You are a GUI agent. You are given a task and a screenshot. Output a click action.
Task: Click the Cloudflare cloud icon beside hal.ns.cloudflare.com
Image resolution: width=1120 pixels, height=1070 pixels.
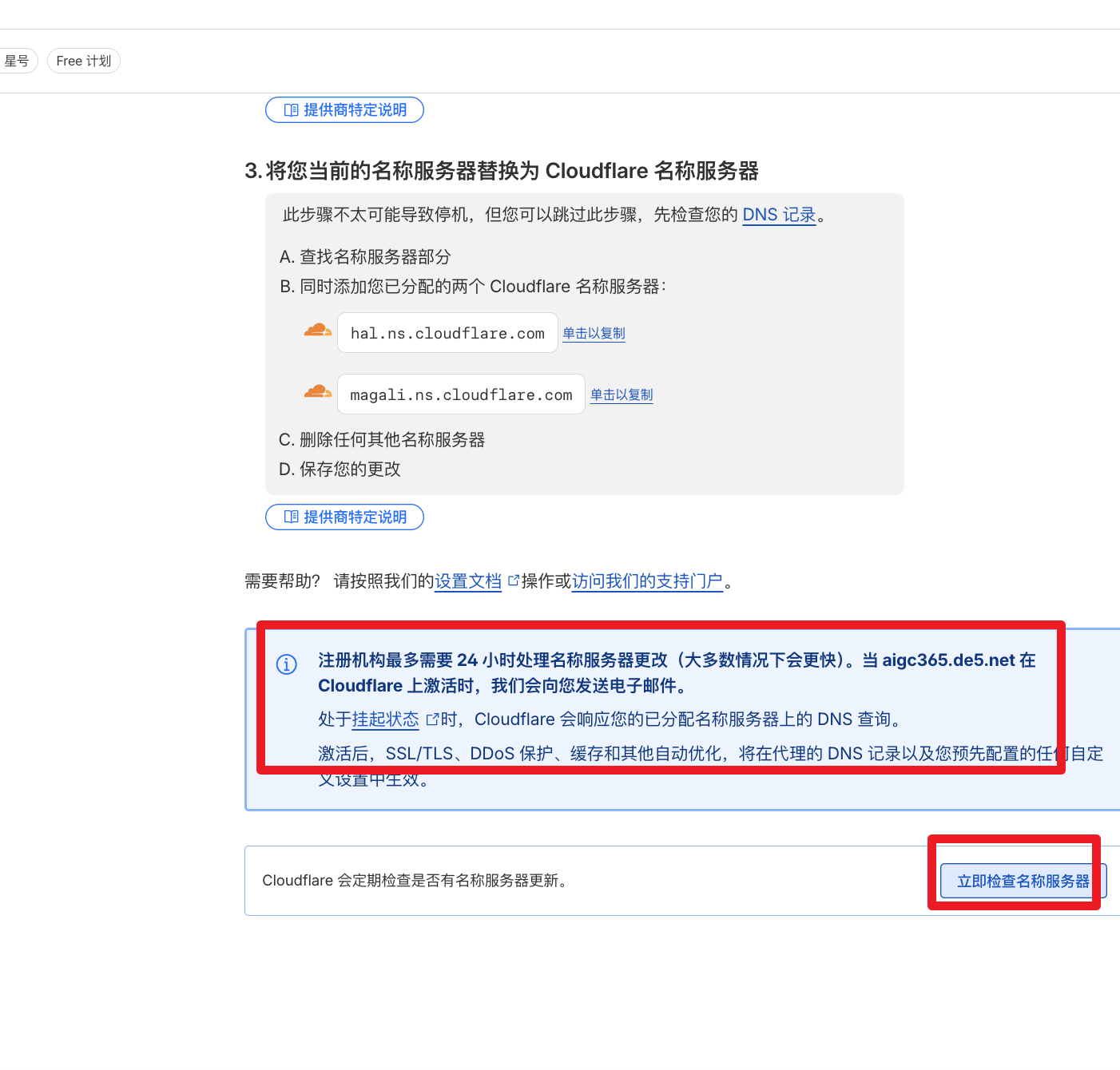point(318,331)
